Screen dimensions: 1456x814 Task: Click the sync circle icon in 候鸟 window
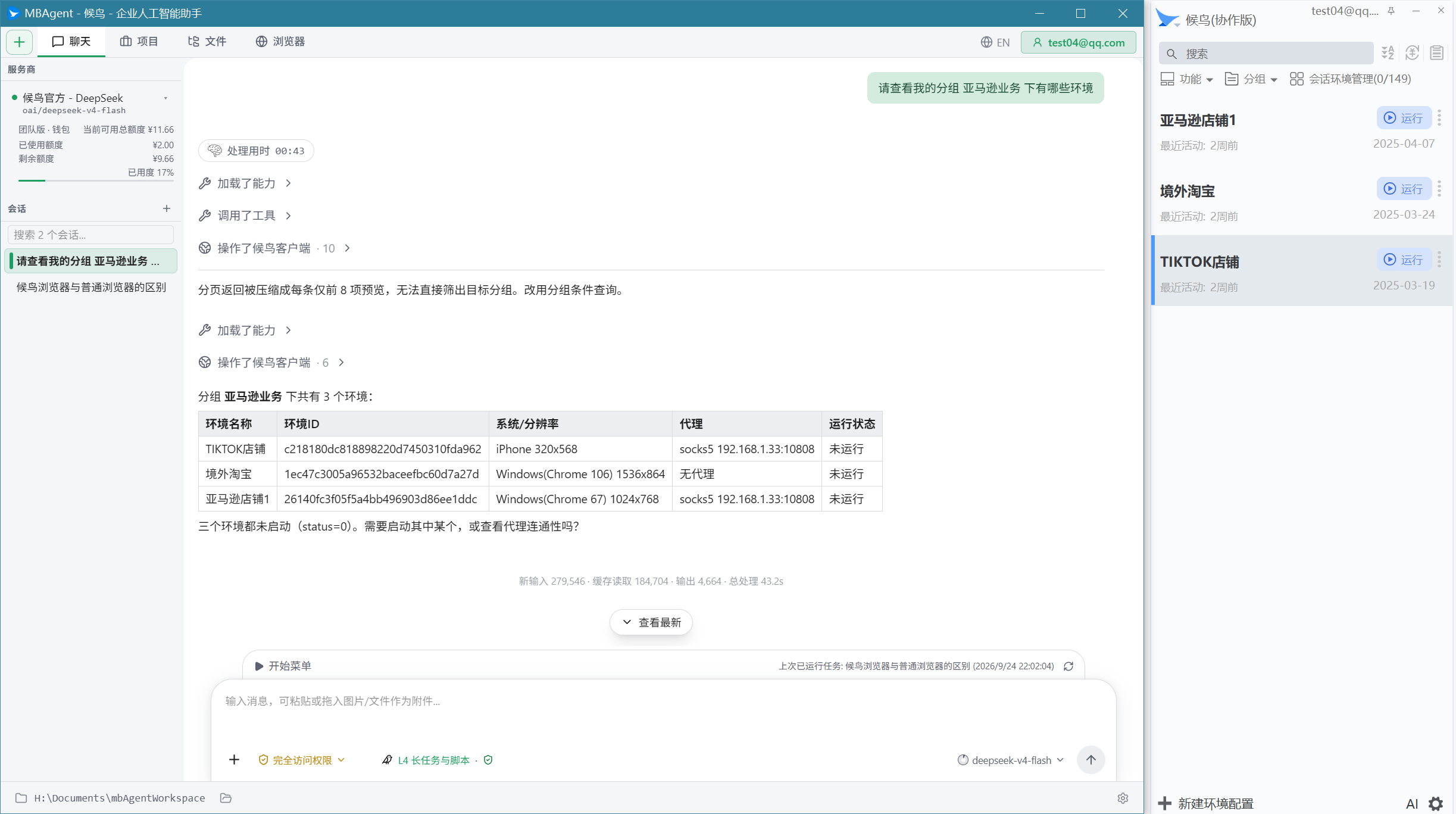[x=1413, y=53]
